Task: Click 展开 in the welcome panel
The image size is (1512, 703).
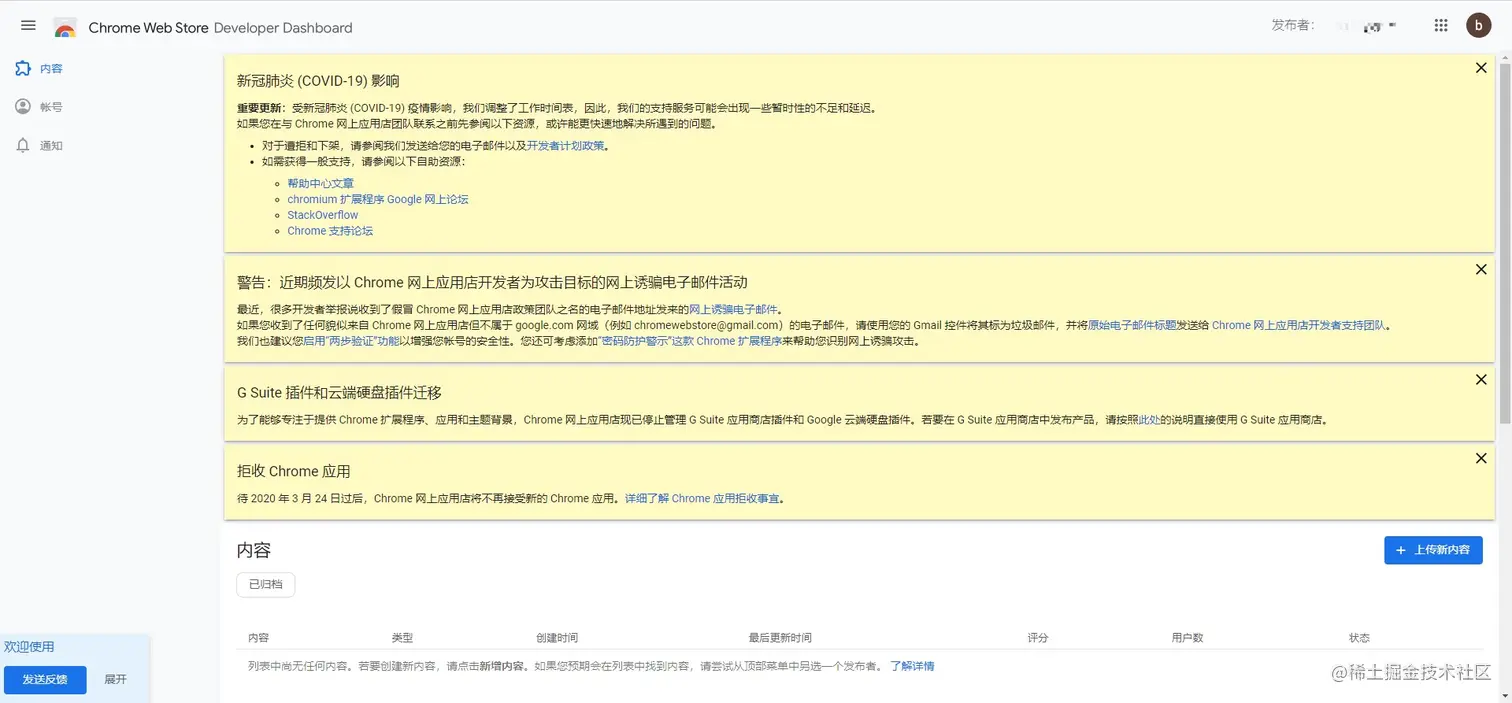Action: (115, 680)
